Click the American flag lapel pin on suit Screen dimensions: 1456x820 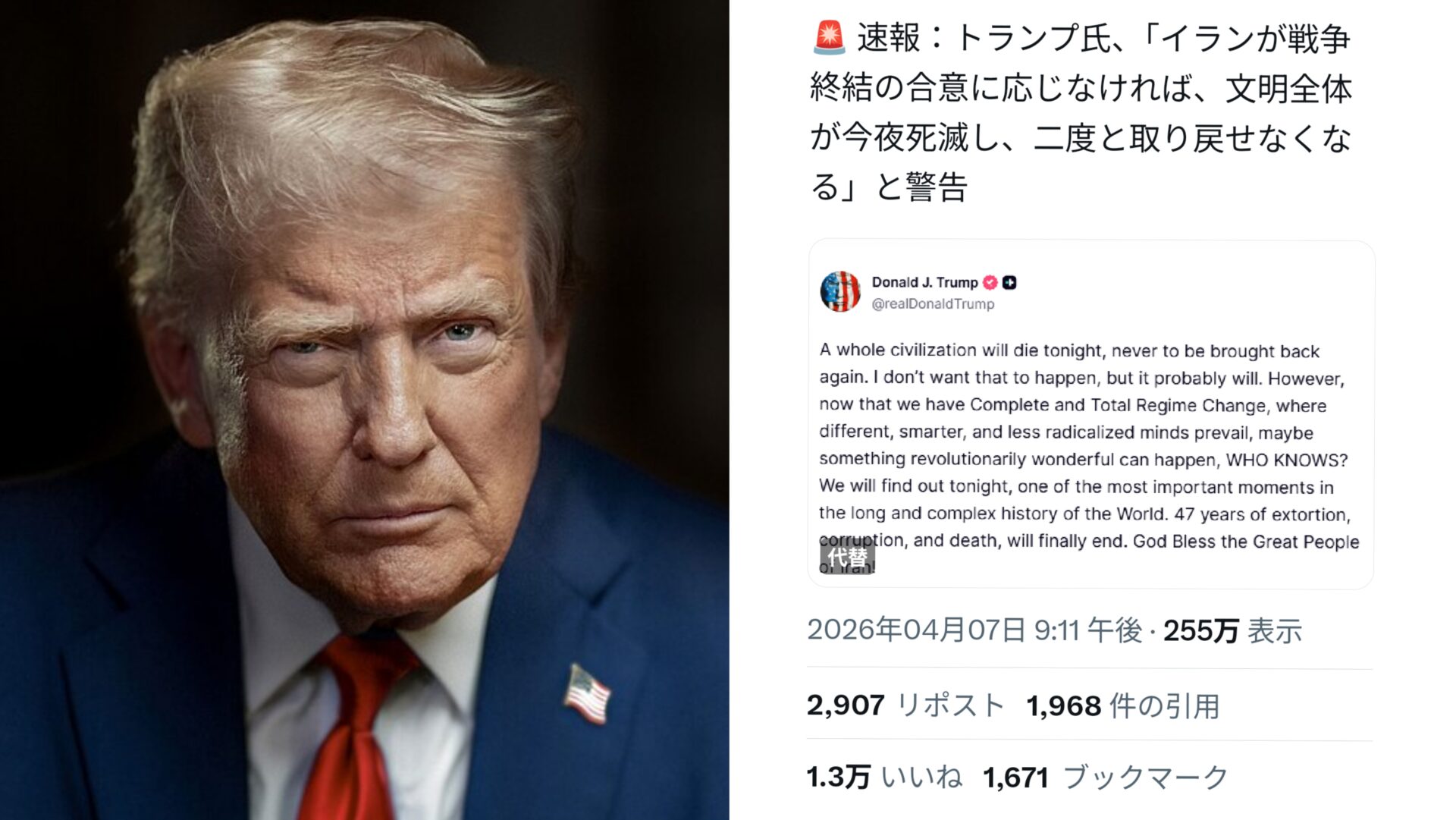click(x=587, y=693)
